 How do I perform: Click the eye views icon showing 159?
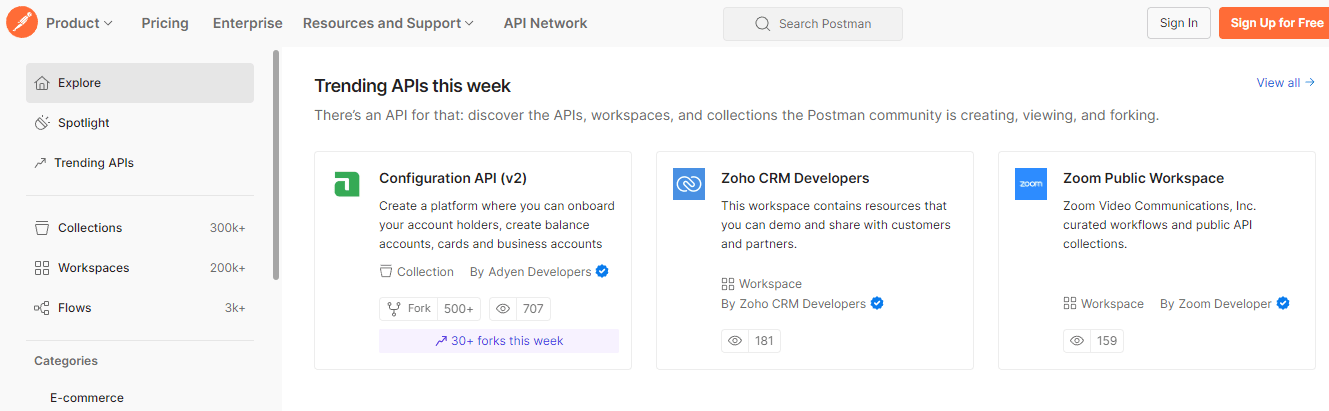coord(1077,341)
